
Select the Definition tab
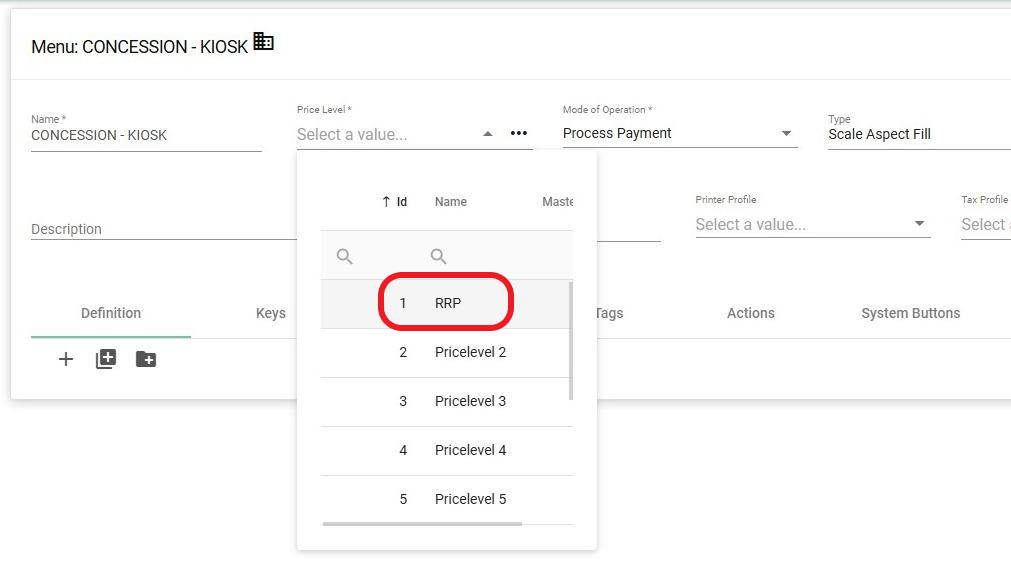click(x=111, y=313)
